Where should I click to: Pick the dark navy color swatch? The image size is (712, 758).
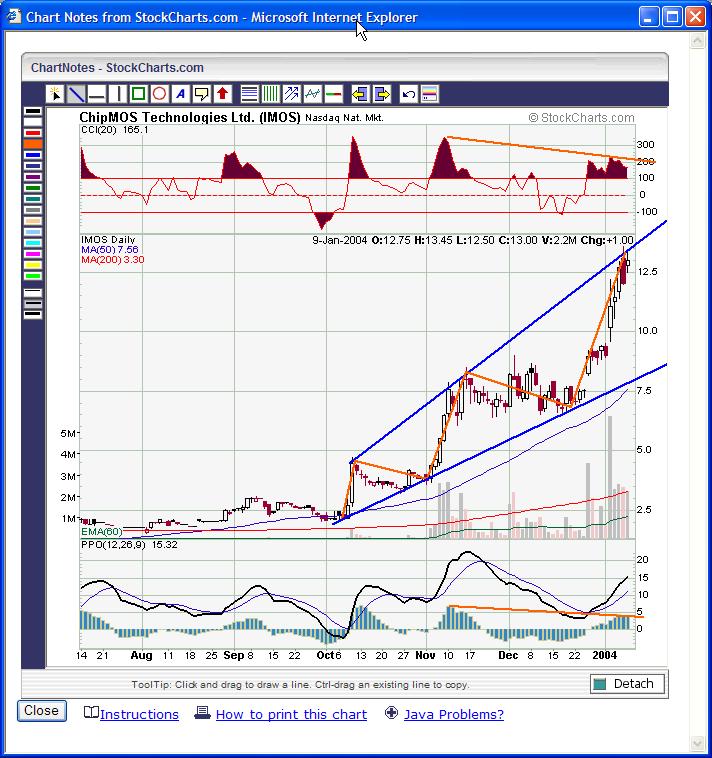tap(33, 166)
